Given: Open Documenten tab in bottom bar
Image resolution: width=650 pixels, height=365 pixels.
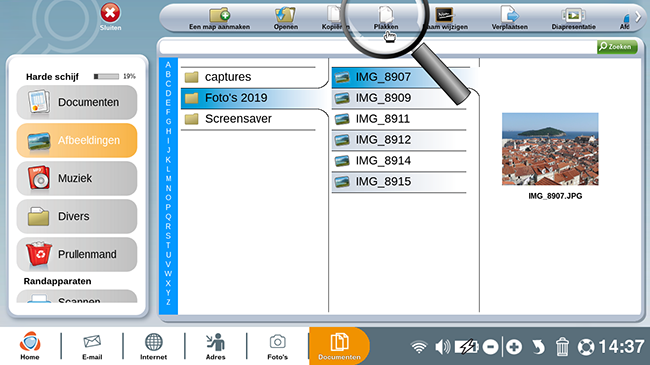Looking at the screenshot, I should click(x=339, y=346).
